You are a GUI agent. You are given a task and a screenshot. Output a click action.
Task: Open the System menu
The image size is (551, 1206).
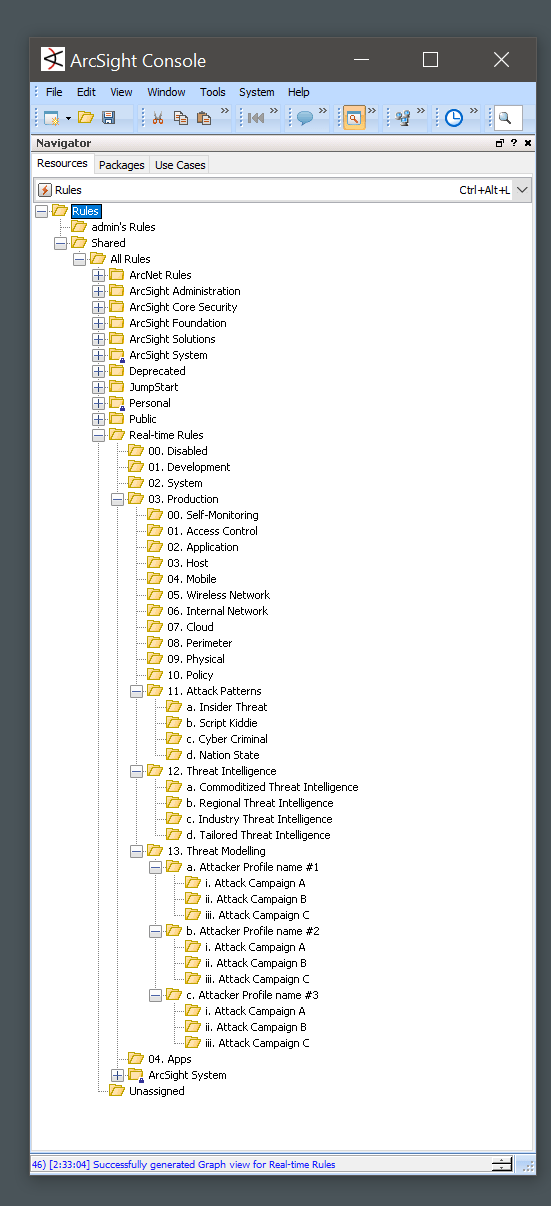pyautogui.click(x=257, y=92)
